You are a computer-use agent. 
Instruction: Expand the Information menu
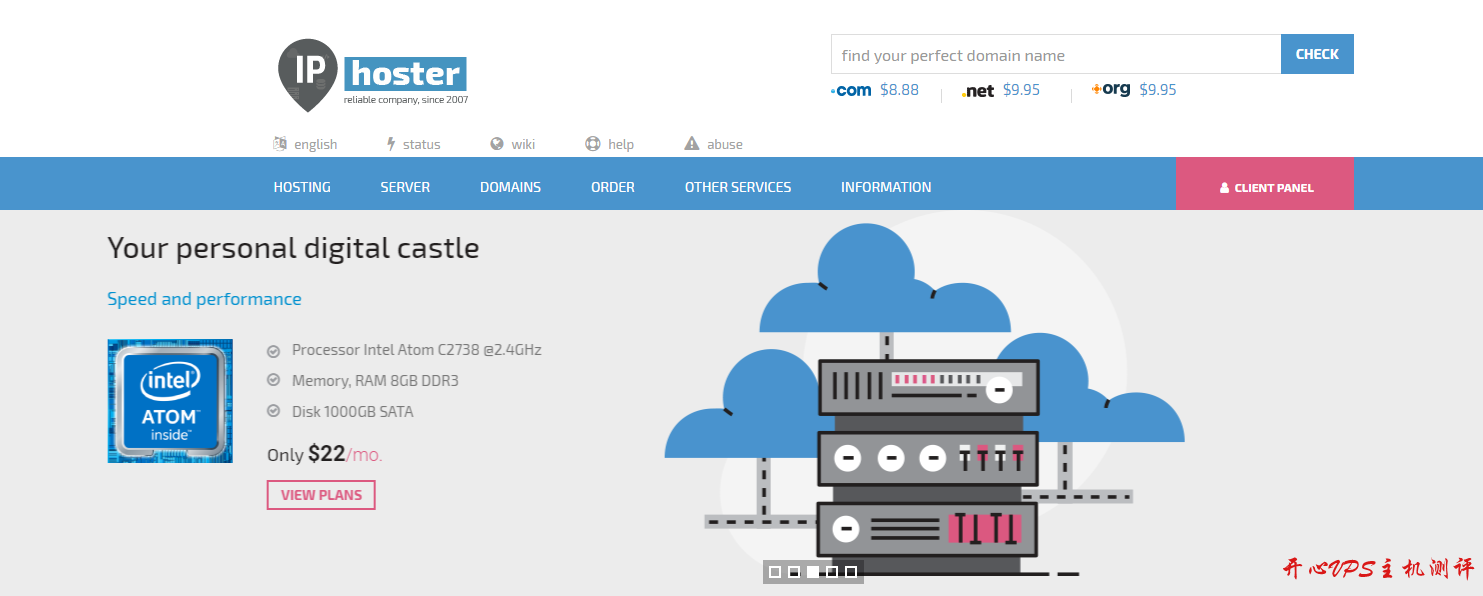(885, 187)
